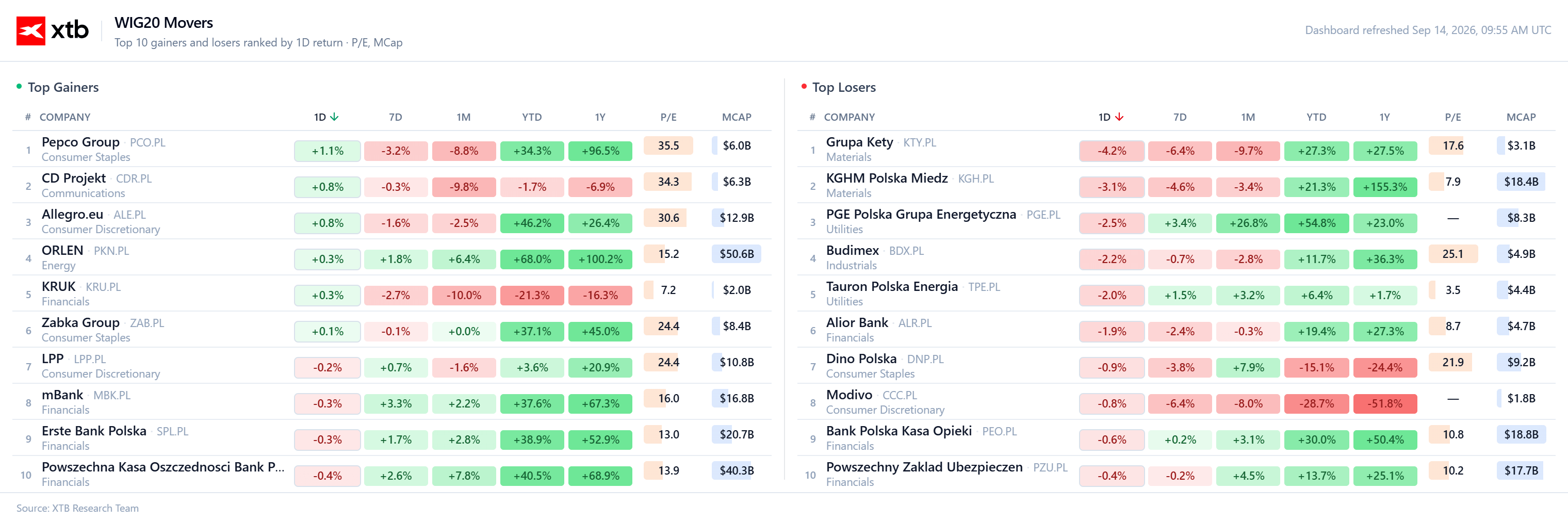Select Modivo's -51.8% 1Y return cell

pos(1385,403)
